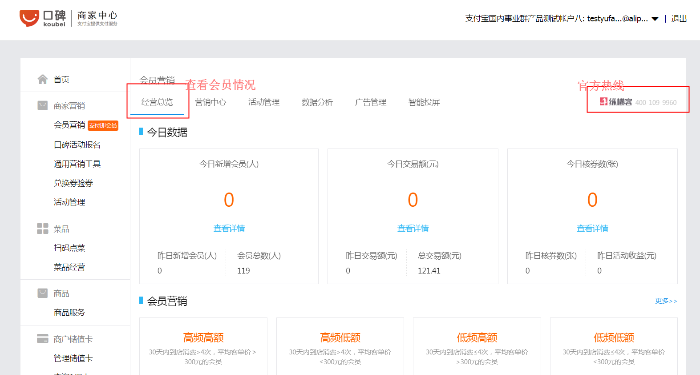Click the 商家营销 section icon
Image resolution: width=700 pixels, height=375 pixels.
(42, 105)
